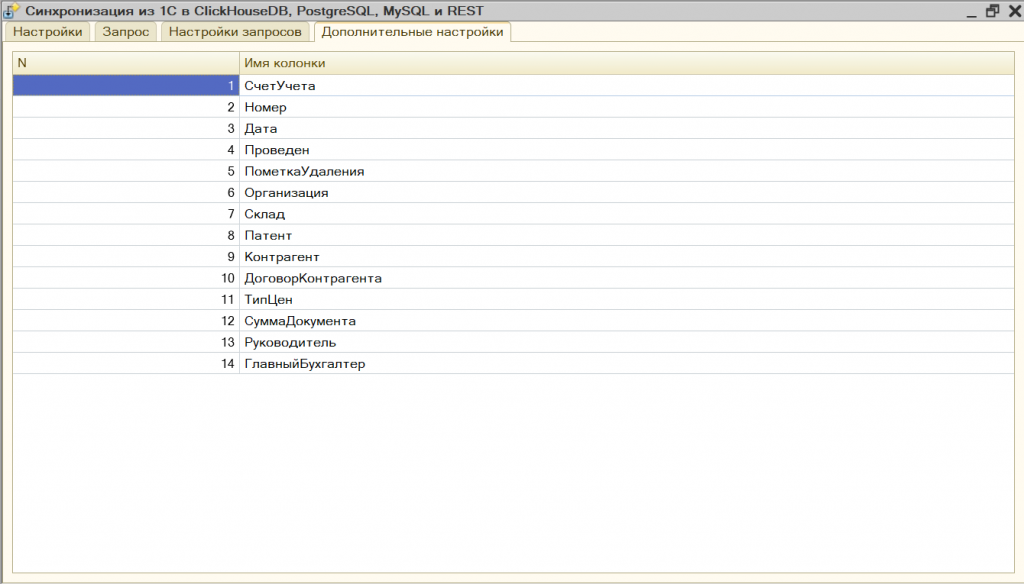Screen dimensions: 1024x584
Task: Select the Контрагент row
Action: click(x=513, y=257)
